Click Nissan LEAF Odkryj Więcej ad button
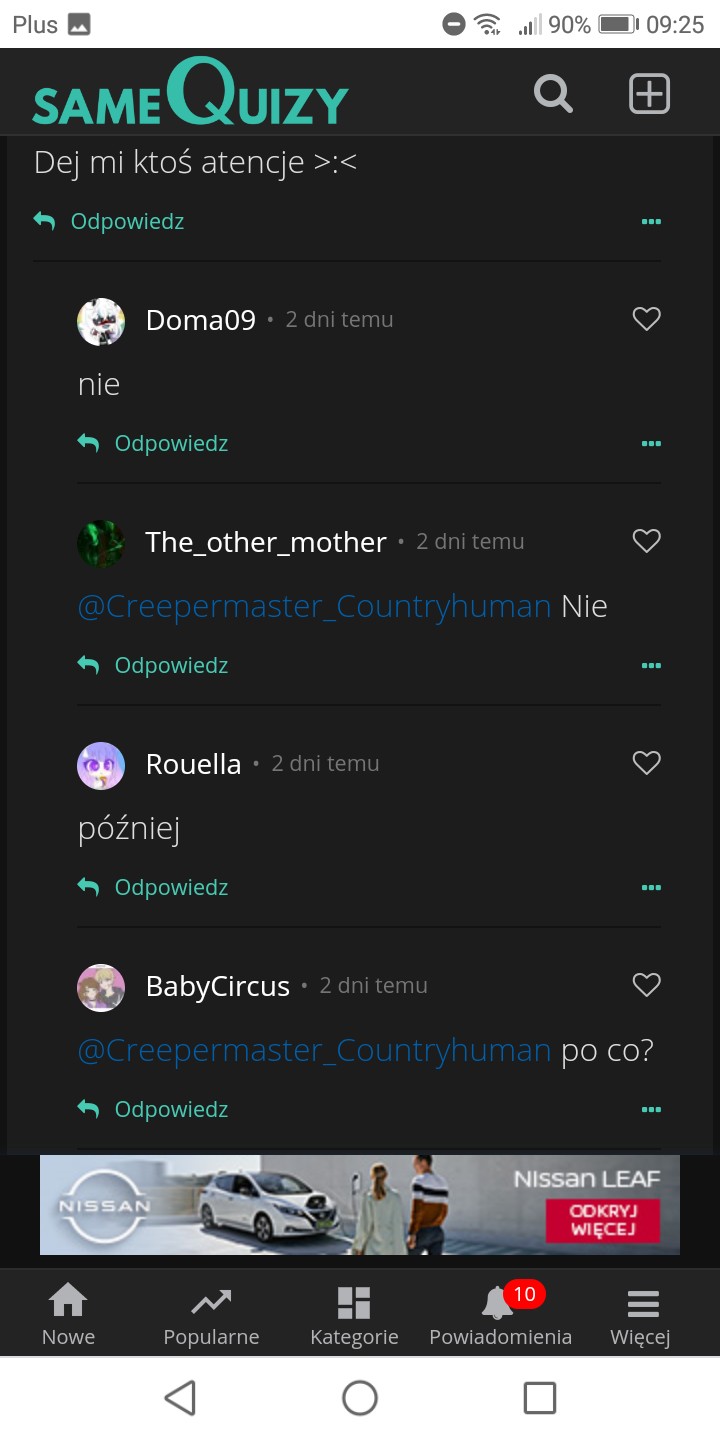The width and height of the screenshot is (720, 1440). click(603, 1220)
